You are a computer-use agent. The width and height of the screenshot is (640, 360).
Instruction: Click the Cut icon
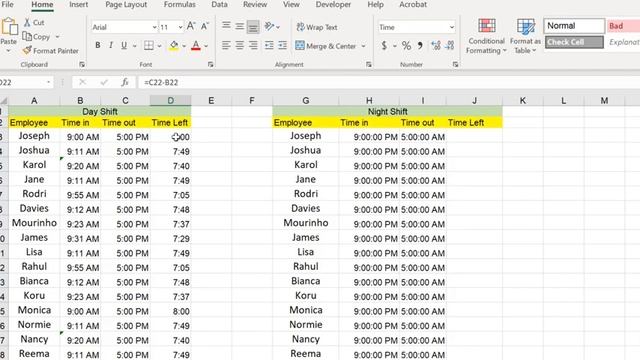point(27,22)
